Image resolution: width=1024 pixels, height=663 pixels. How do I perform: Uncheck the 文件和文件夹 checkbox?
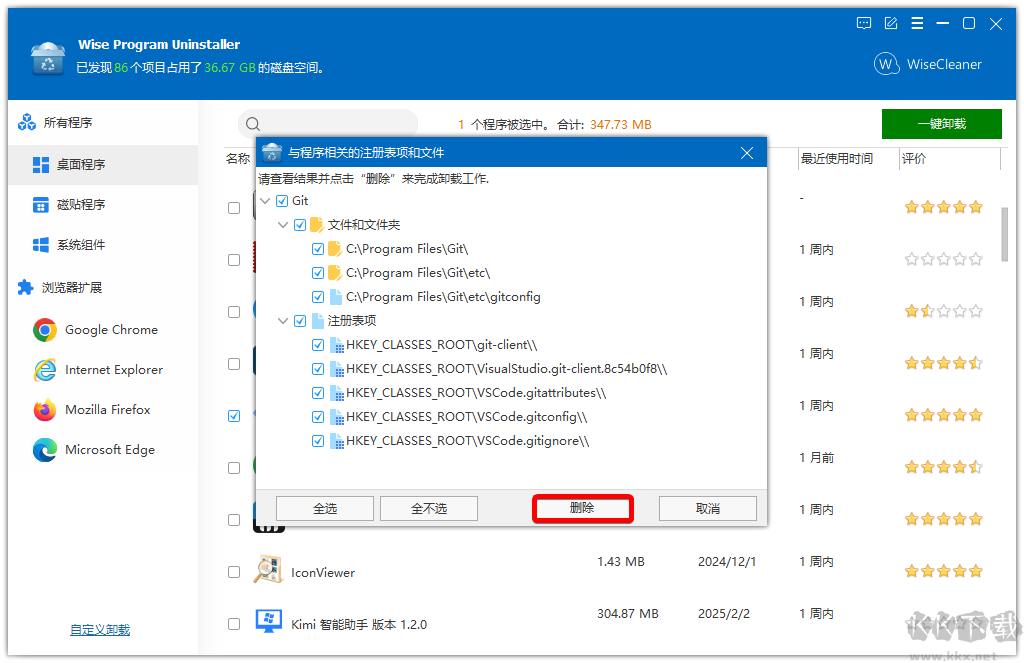tap(300, 225)
